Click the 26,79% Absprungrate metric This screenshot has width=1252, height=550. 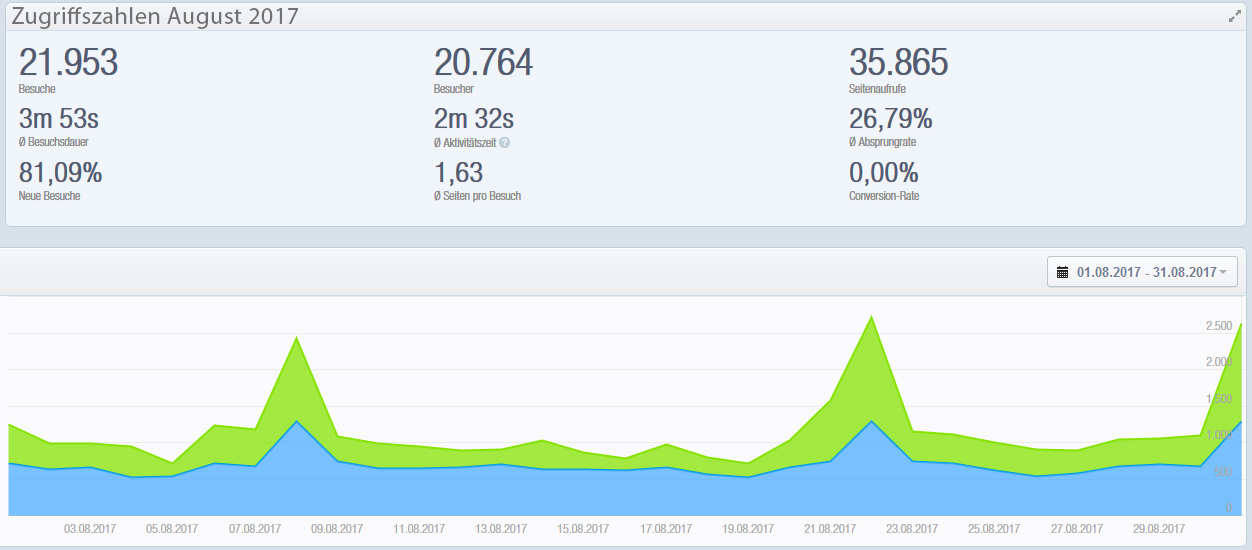coord(890,120)
